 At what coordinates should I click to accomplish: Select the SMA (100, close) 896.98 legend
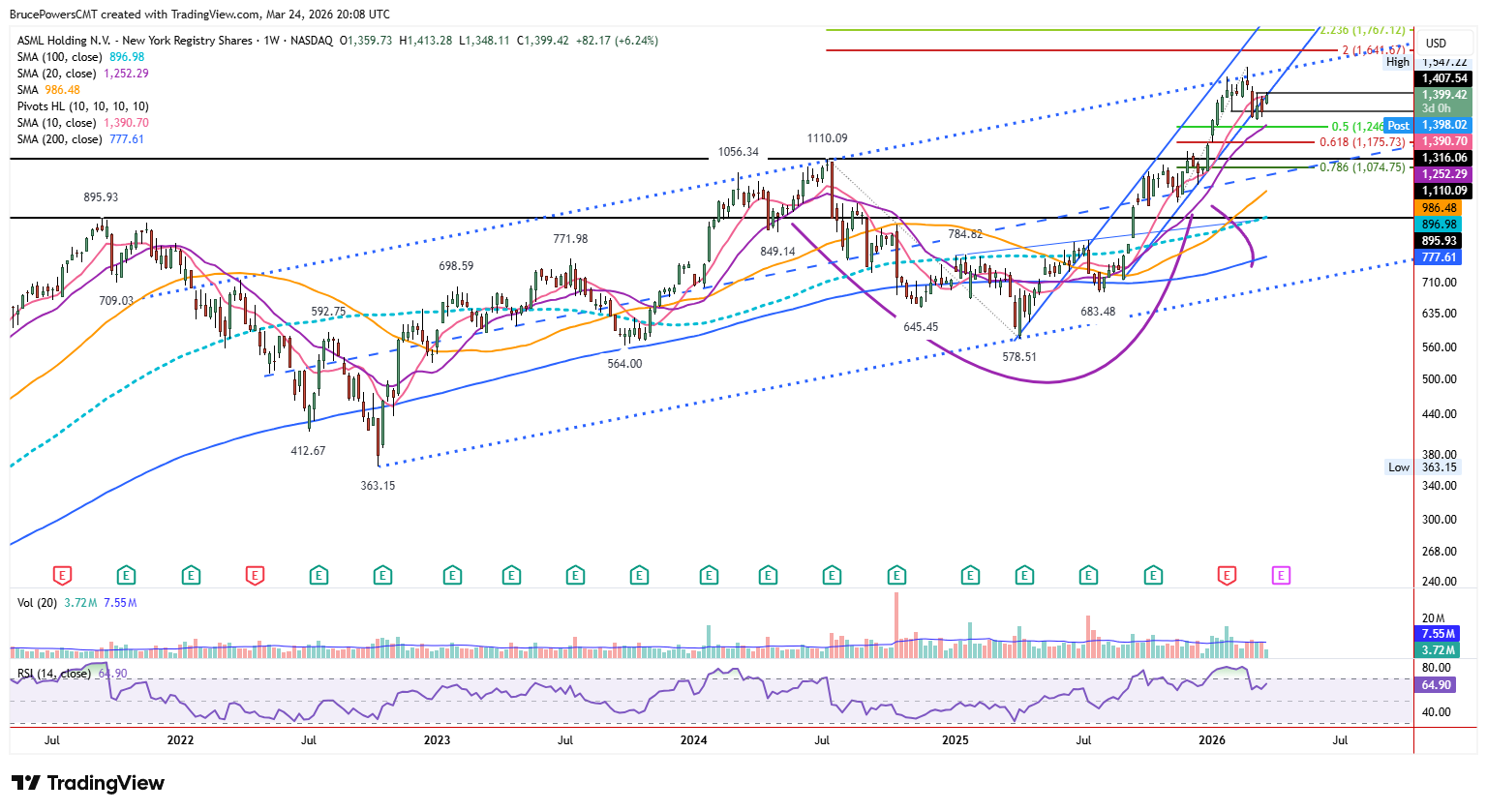pos(80,57)
